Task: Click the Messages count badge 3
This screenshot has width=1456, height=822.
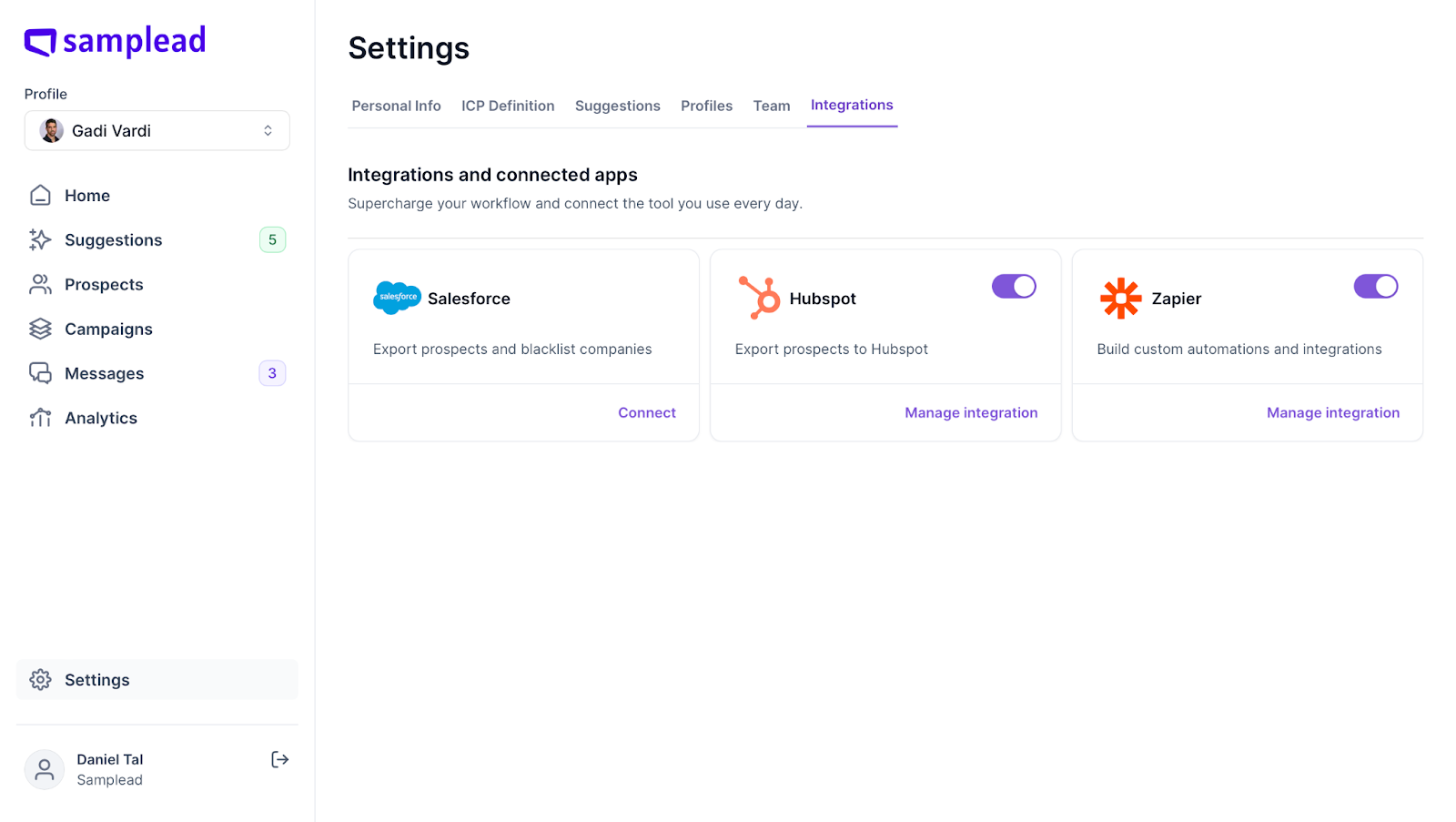Action: [272, 373]
